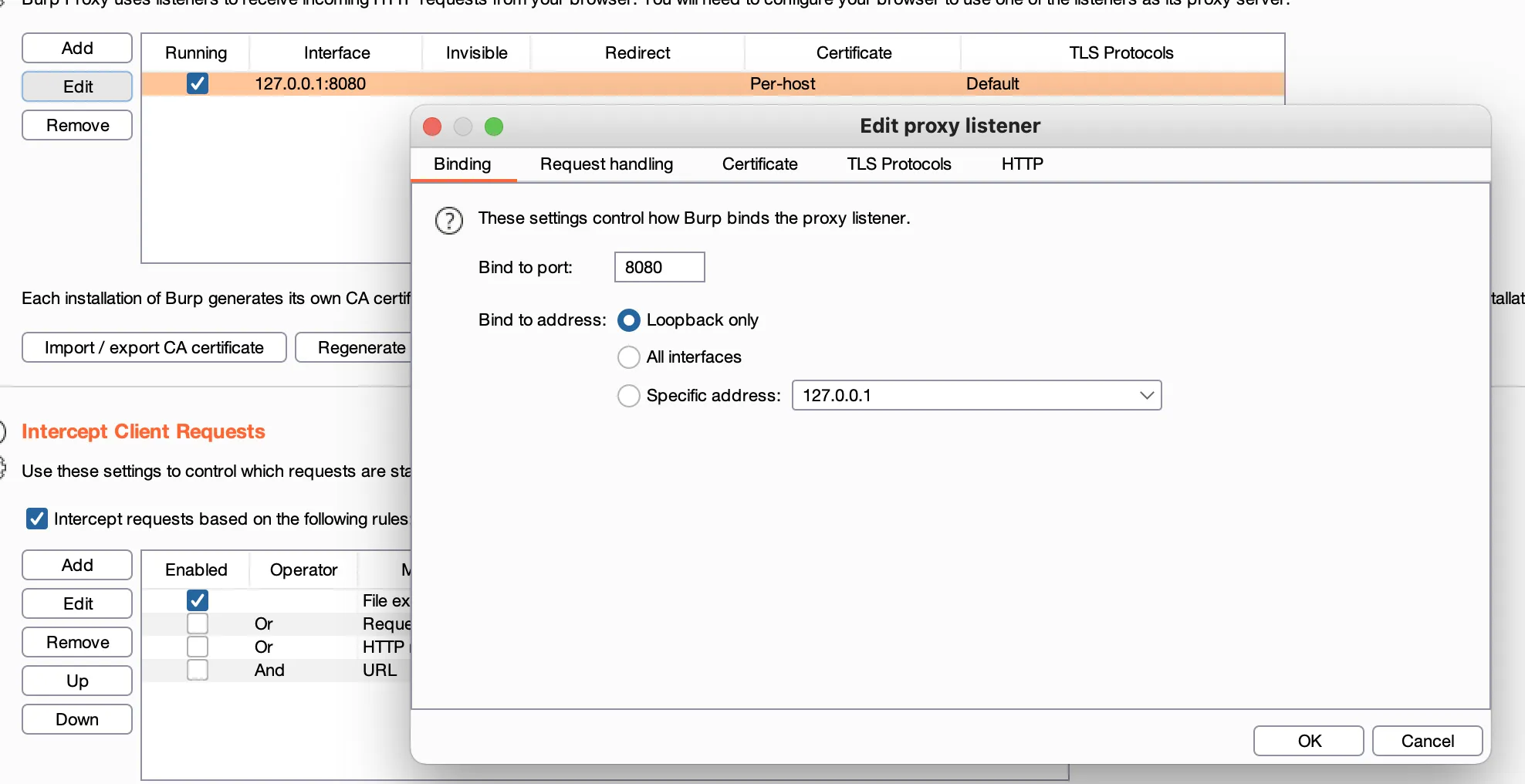
Task: Click Remove button for intercept rules
Action: pyautogui.click(x=77, y=642)
